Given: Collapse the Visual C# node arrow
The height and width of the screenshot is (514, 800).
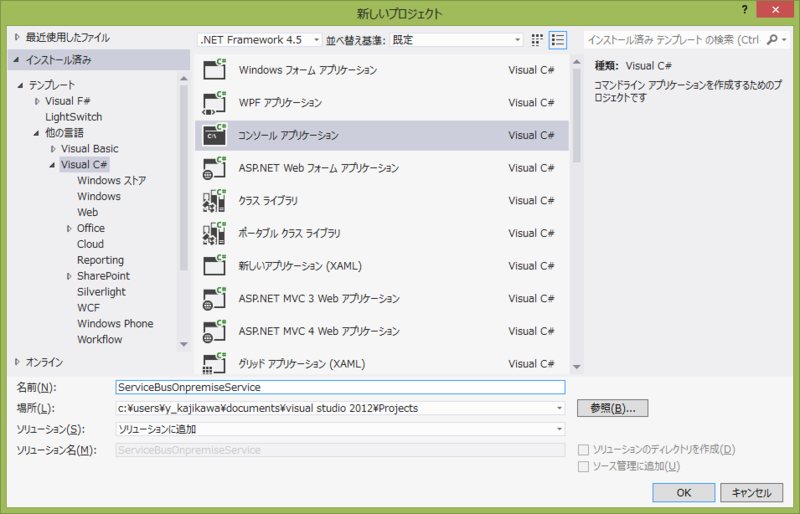Looking at the screenshot, I should [52, 165].
